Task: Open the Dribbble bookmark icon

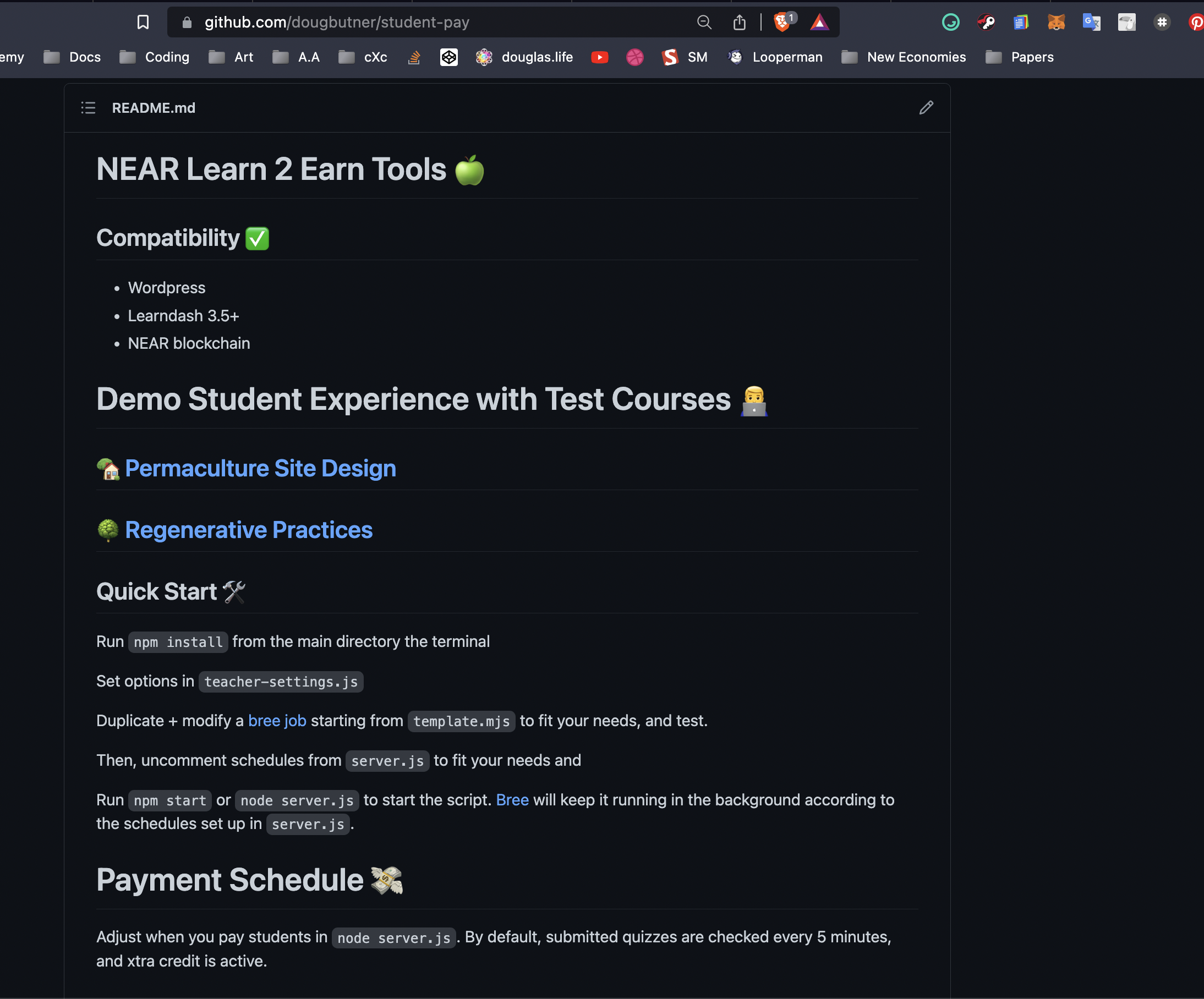Action: click(x=634, y=57)
